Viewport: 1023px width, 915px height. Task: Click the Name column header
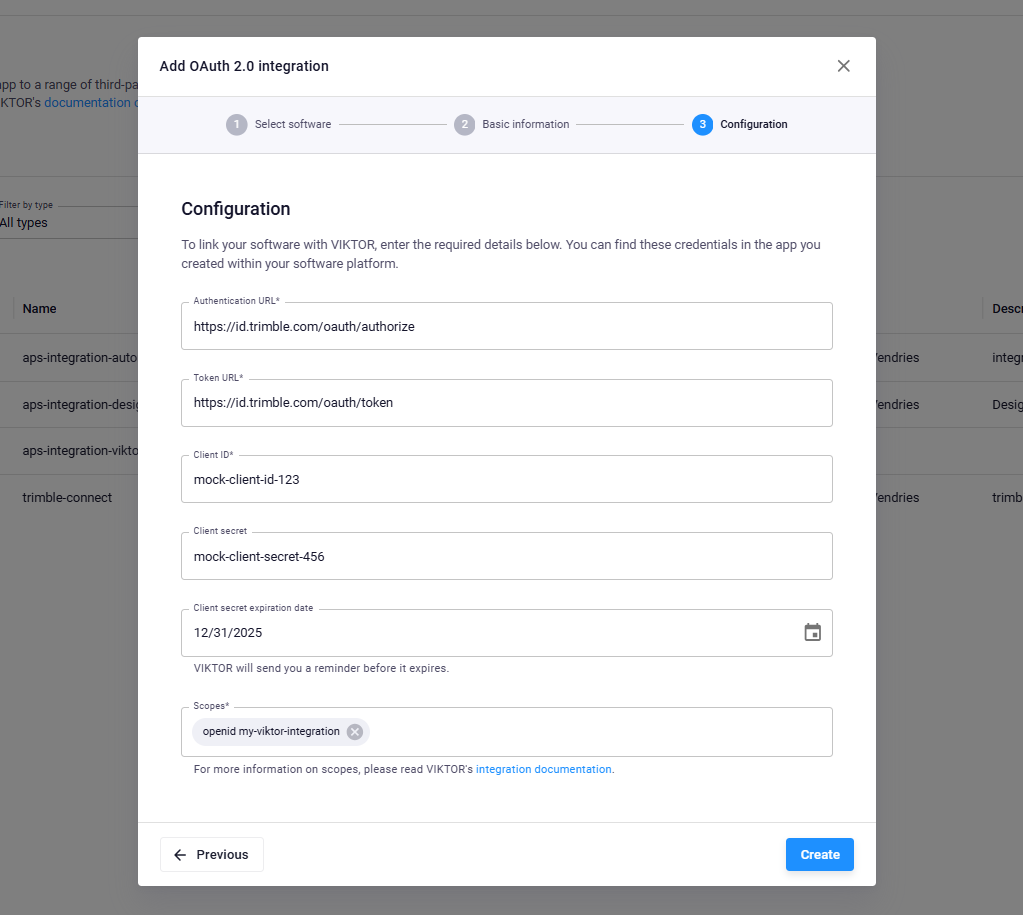pyautogui.click(x=38, y=308)
